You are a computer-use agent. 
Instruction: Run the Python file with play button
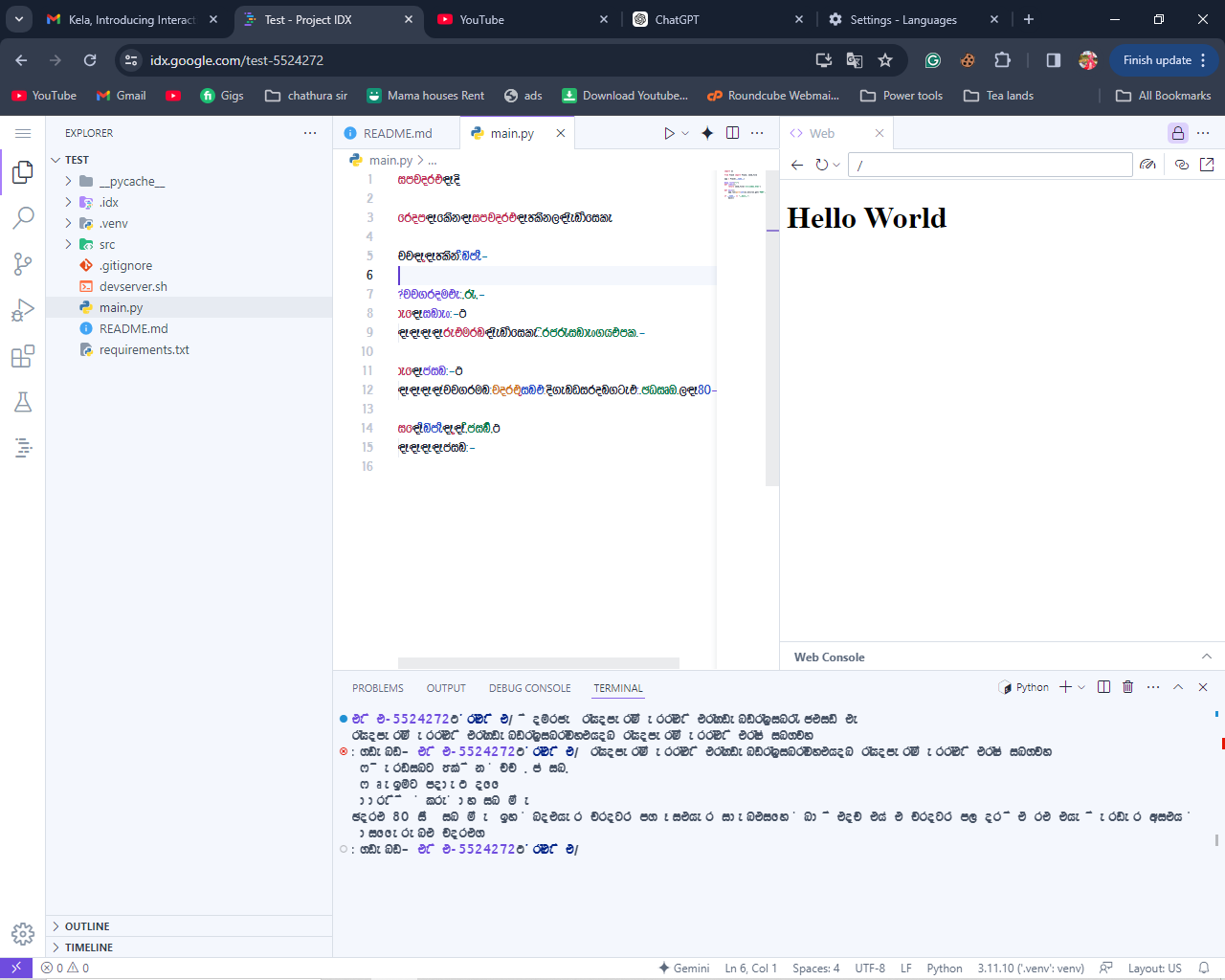tap(669, 133)
